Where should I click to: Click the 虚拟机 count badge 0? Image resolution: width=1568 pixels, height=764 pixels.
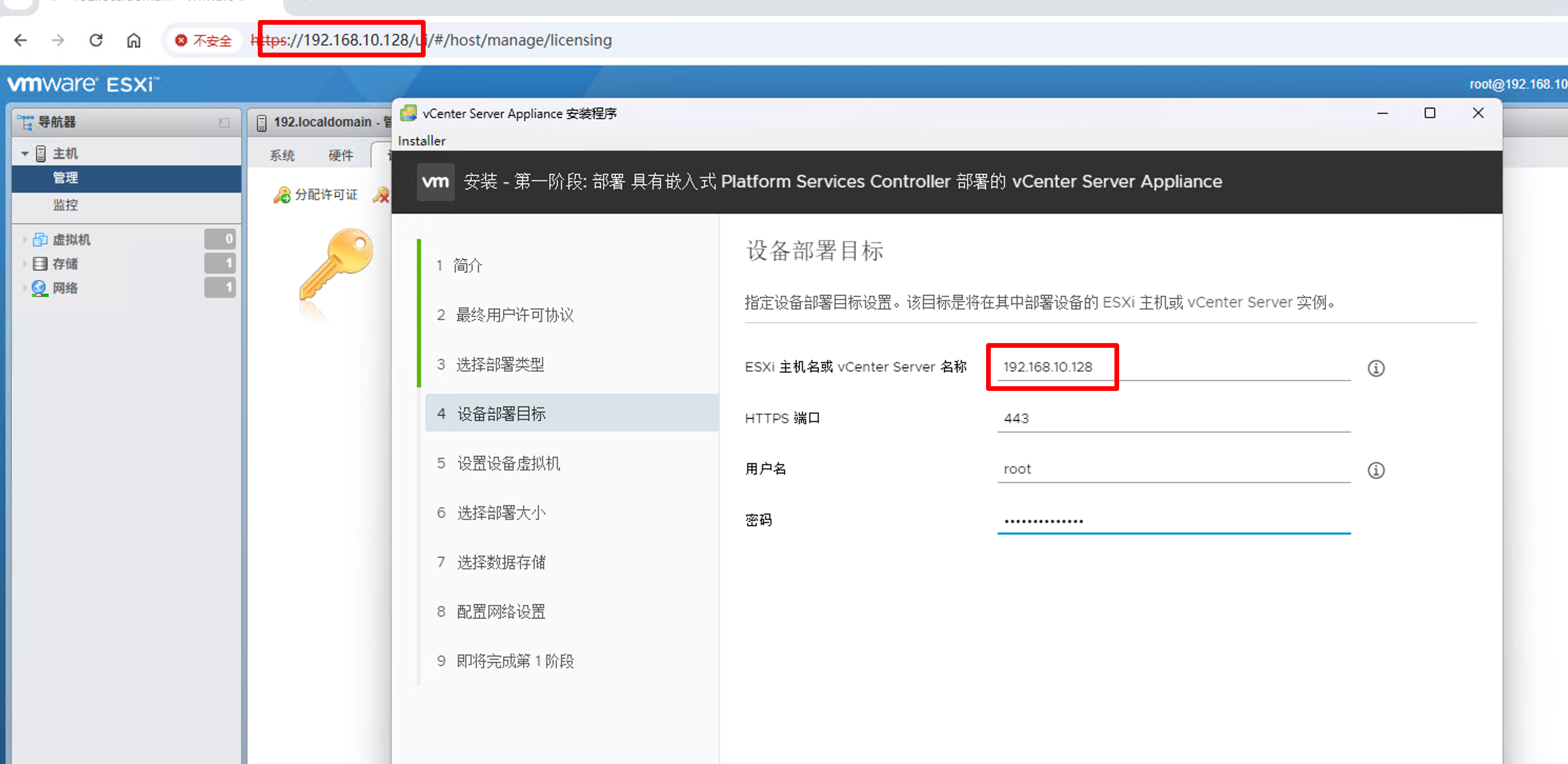(x=220, y=239)
